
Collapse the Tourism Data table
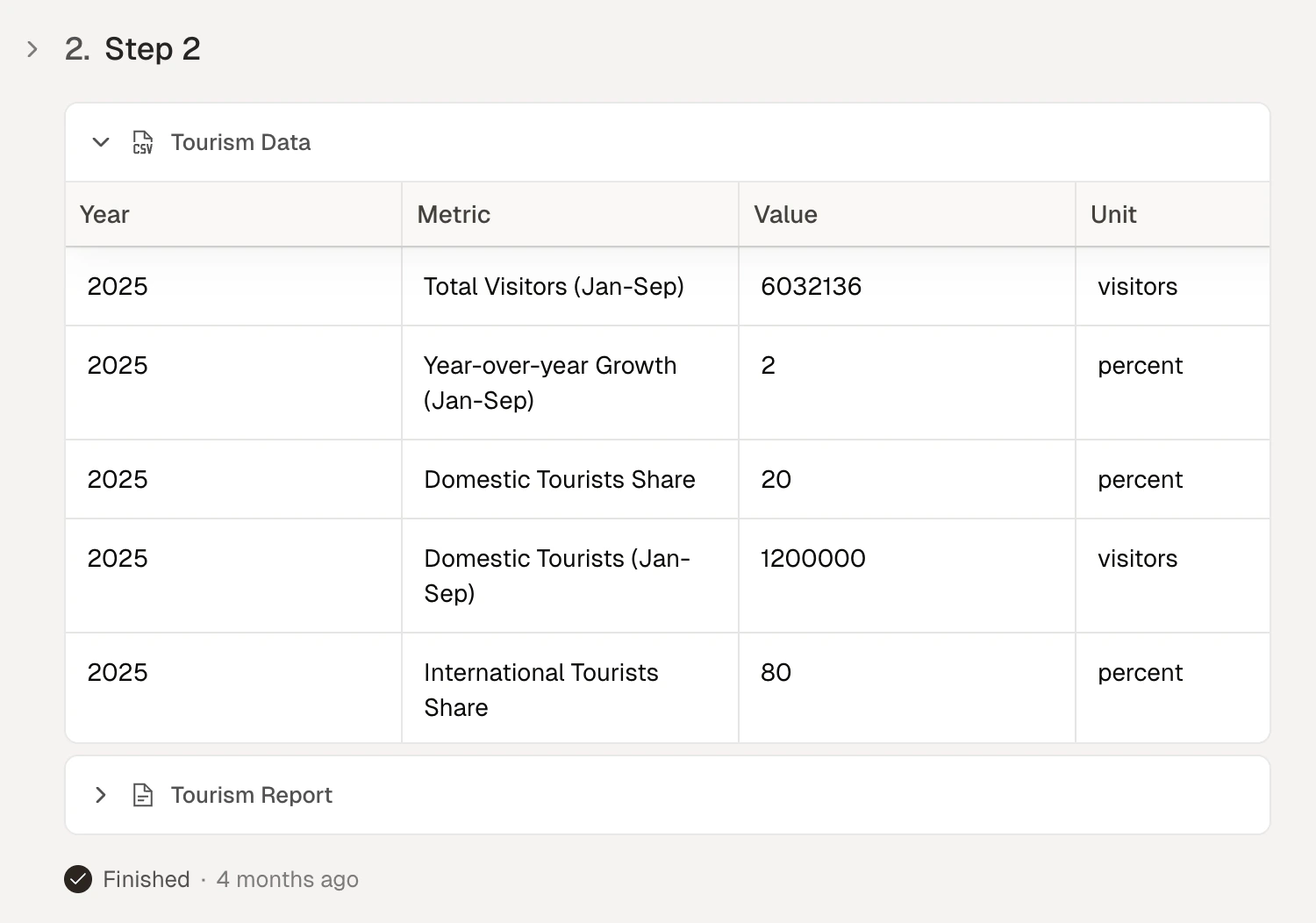point(101,142)
